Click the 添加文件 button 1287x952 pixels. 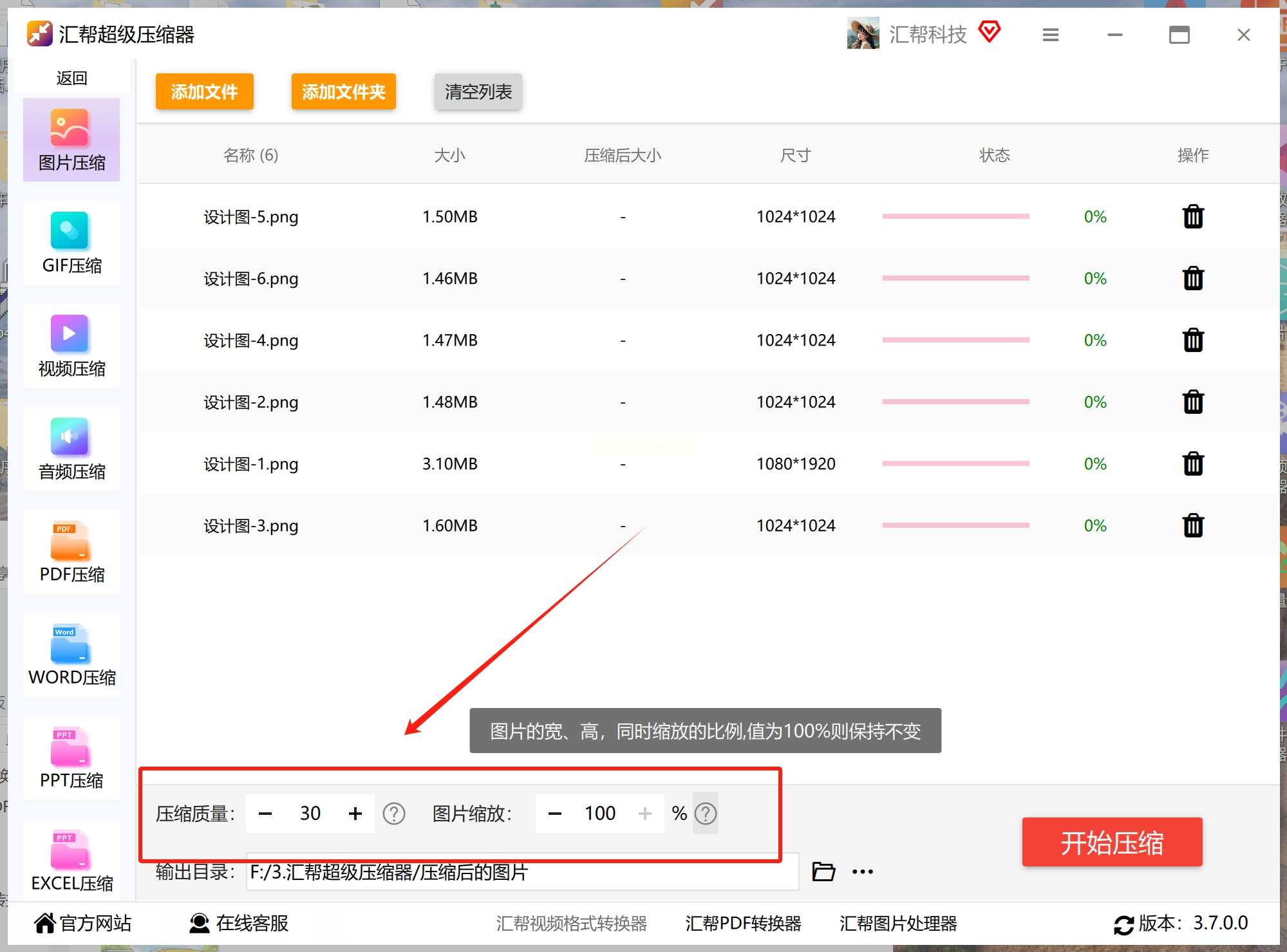[204, 91]
